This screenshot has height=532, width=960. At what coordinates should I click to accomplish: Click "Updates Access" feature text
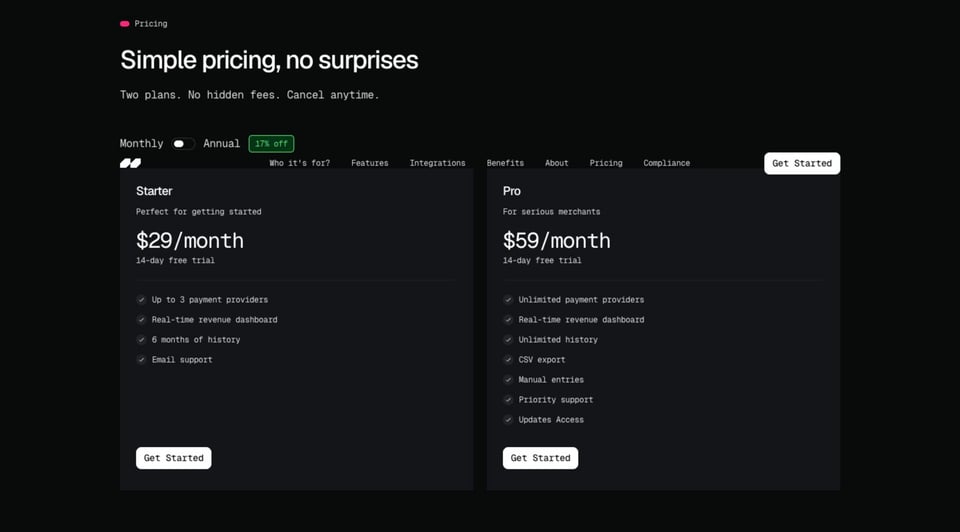551,420
